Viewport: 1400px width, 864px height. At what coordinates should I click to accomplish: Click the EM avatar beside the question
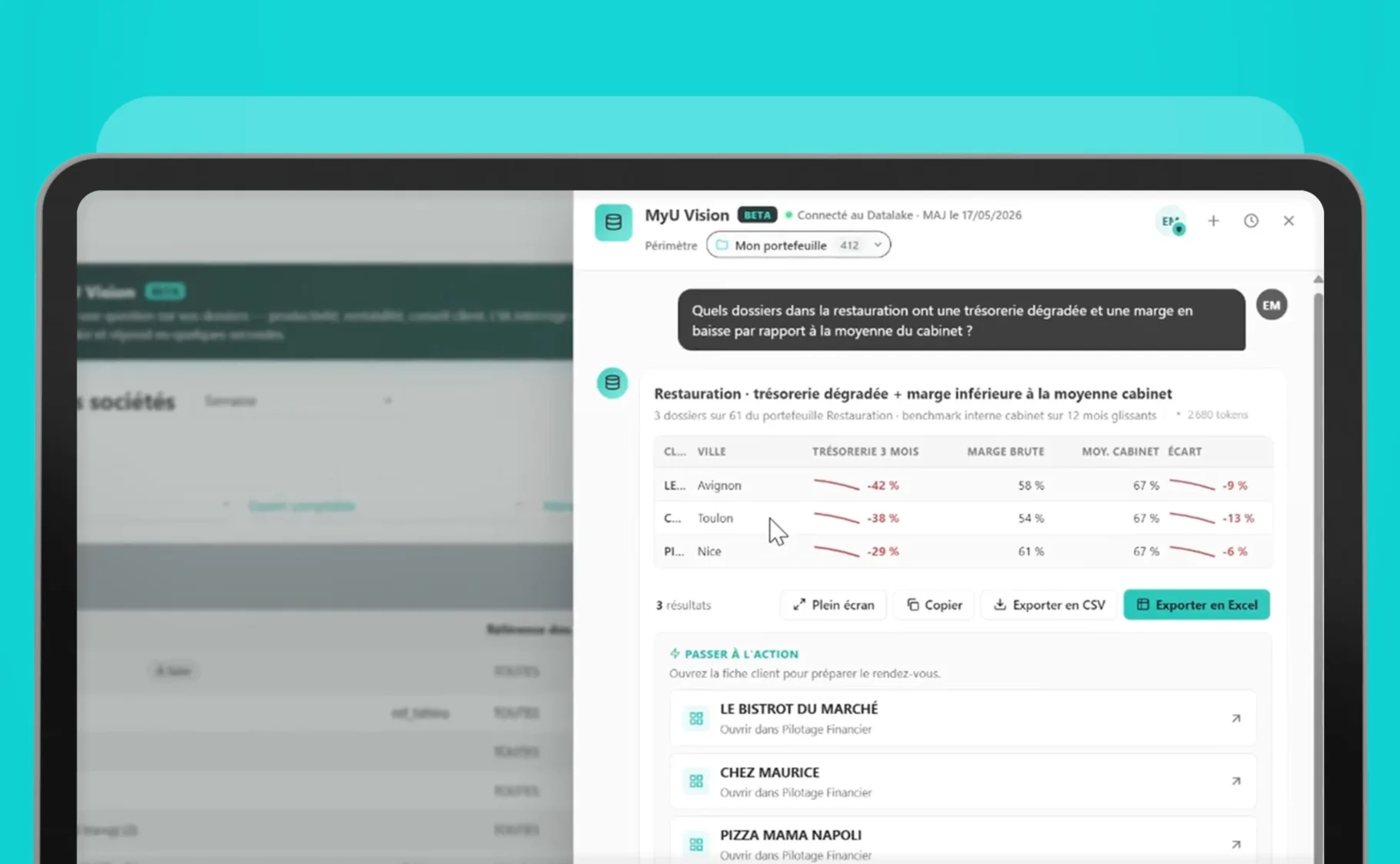[1272, 305]
